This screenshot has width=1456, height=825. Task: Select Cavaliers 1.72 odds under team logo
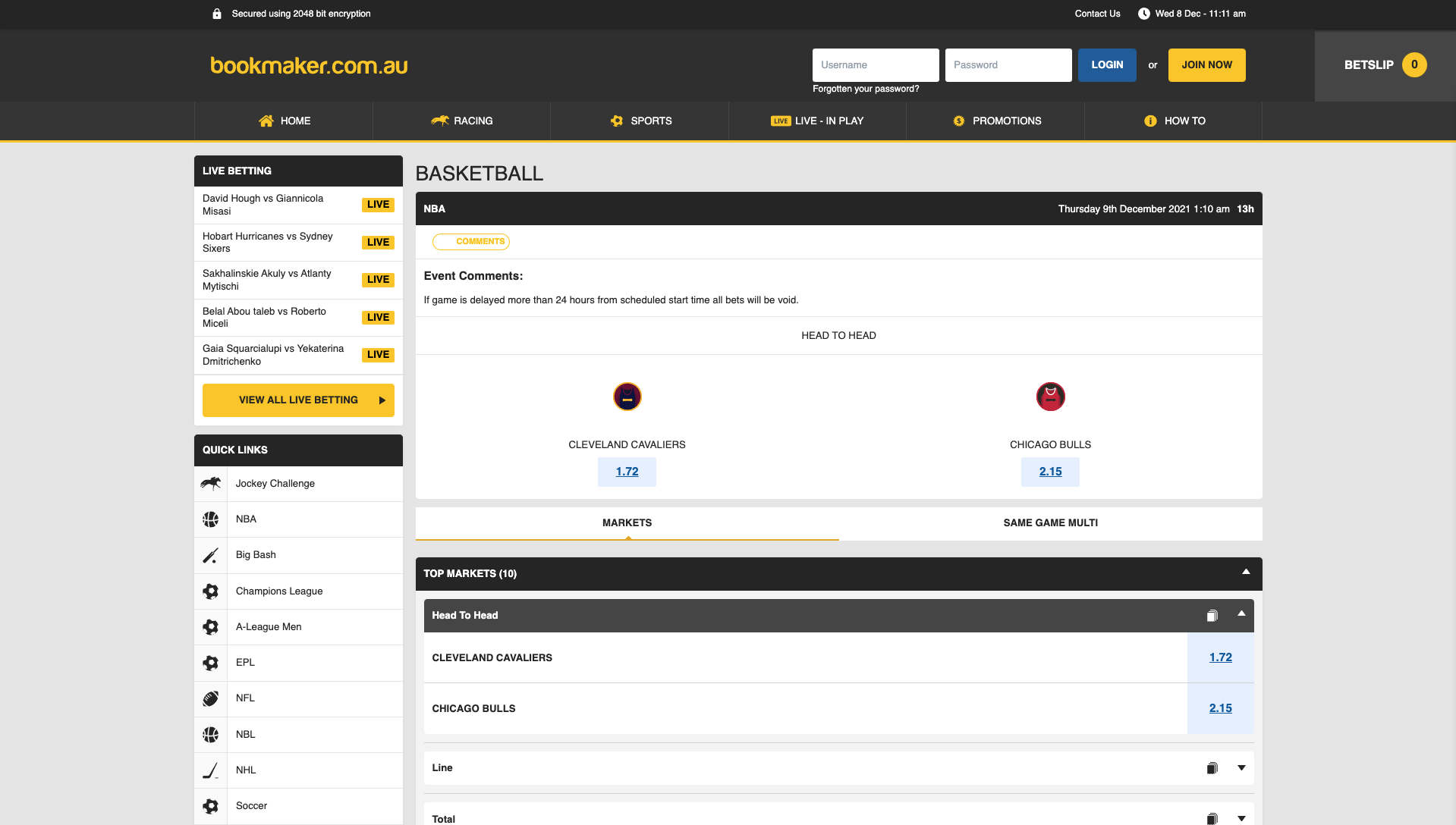627,472
